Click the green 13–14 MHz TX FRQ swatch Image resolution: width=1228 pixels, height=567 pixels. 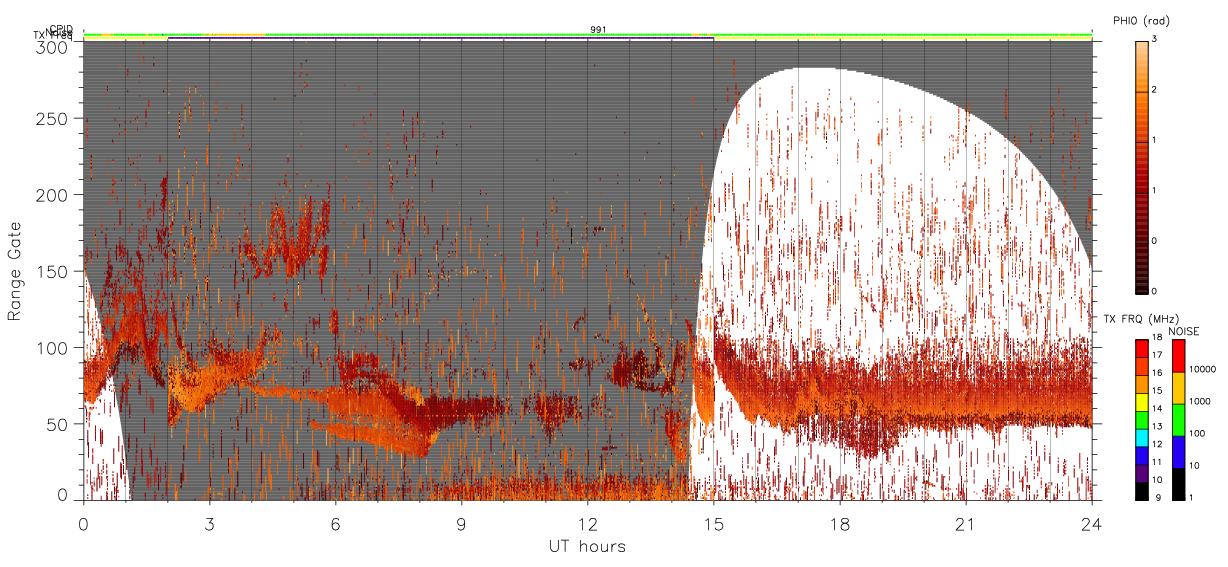point(1141,420)
